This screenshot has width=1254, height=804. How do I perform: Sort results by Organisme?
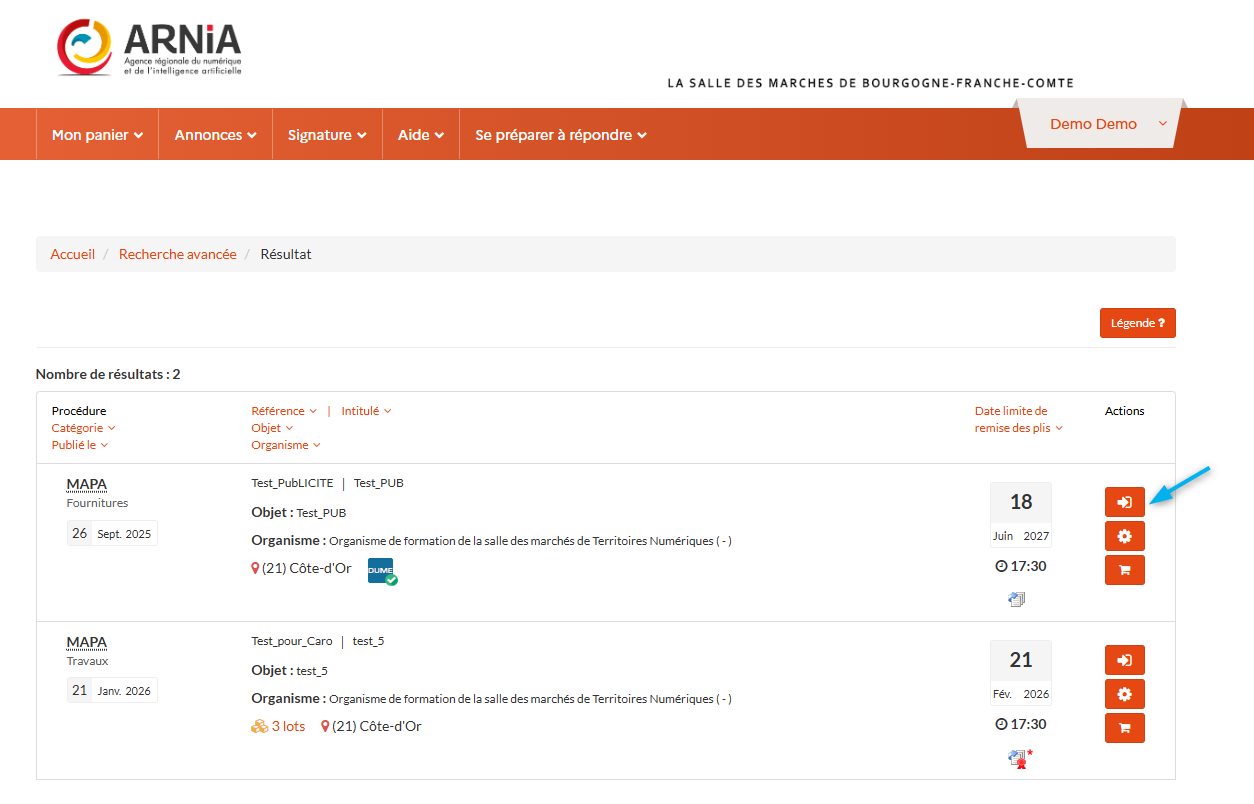(285, 445)
